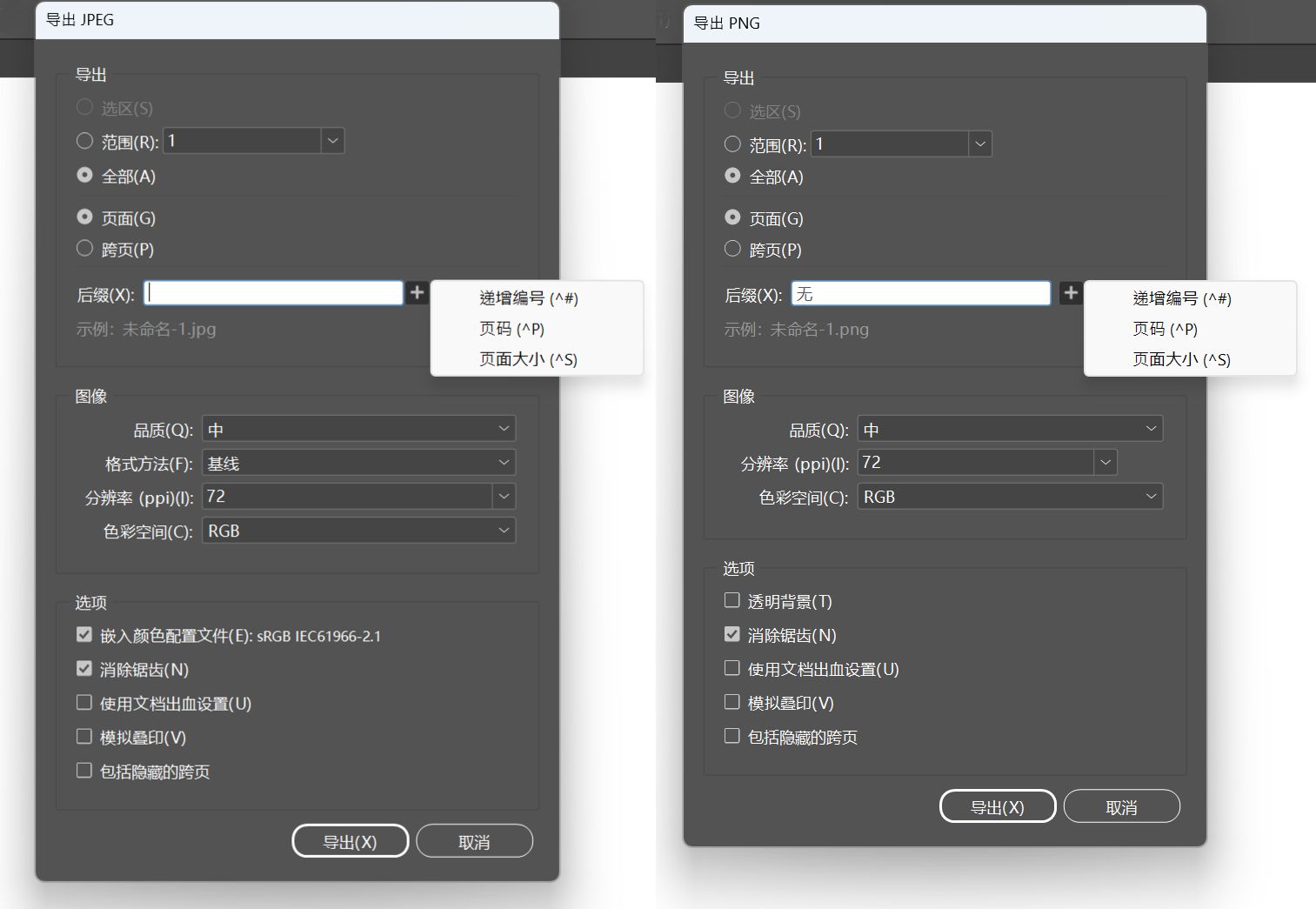
Task: Click the 范围 page number field in PNG dialog
Action: click(887, 144)
